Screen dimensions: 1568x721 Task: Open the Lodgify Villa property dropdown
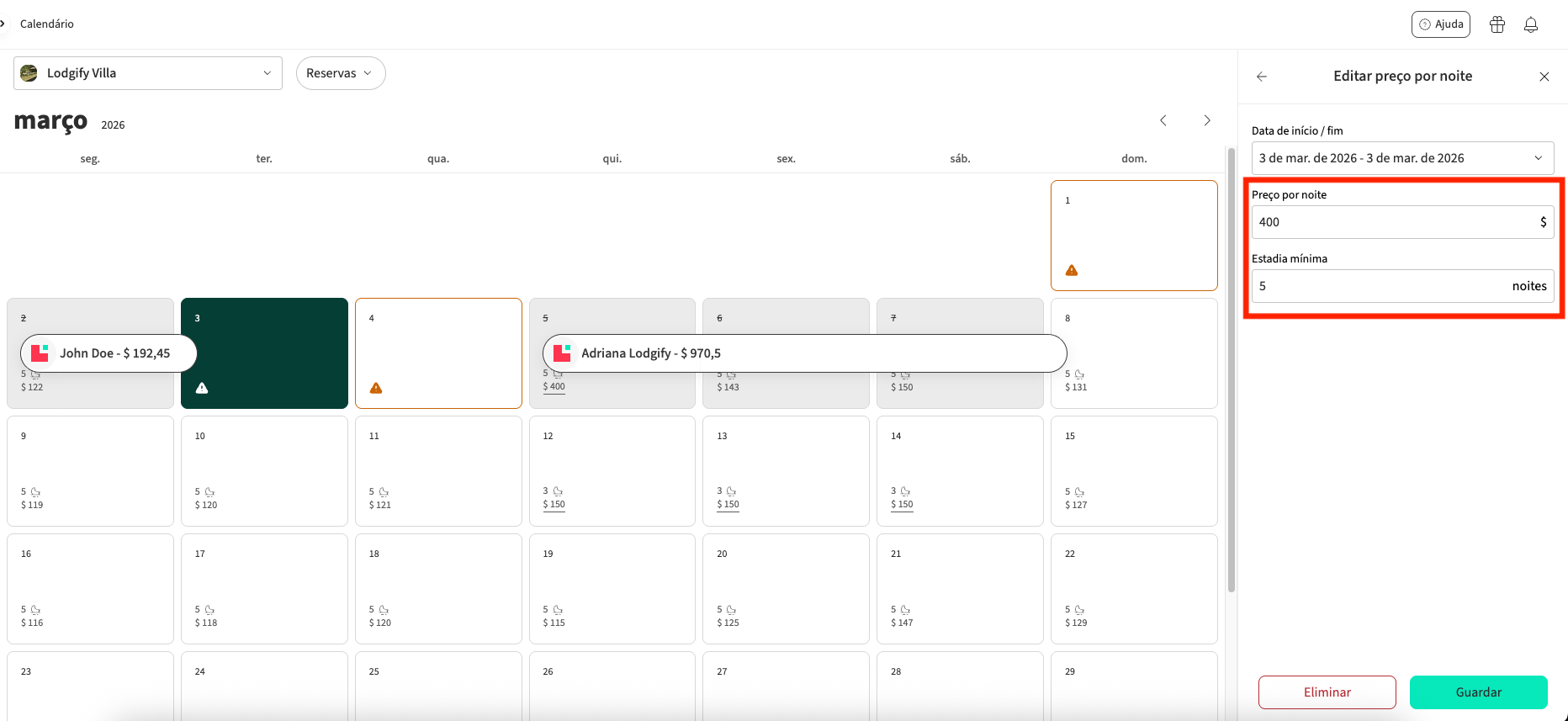click(148, 73)
